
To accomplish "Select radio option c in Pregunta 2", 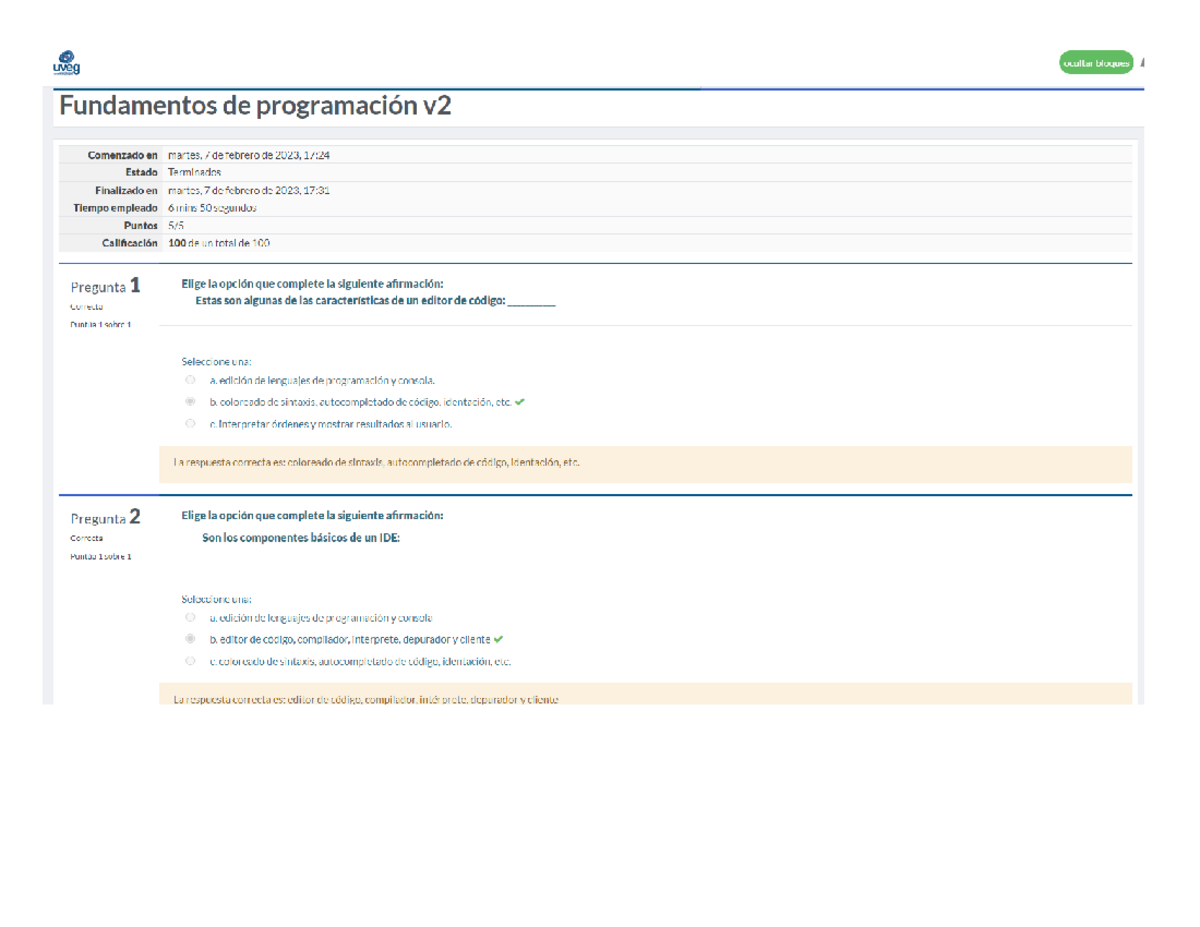I will [x=190, y=661].
